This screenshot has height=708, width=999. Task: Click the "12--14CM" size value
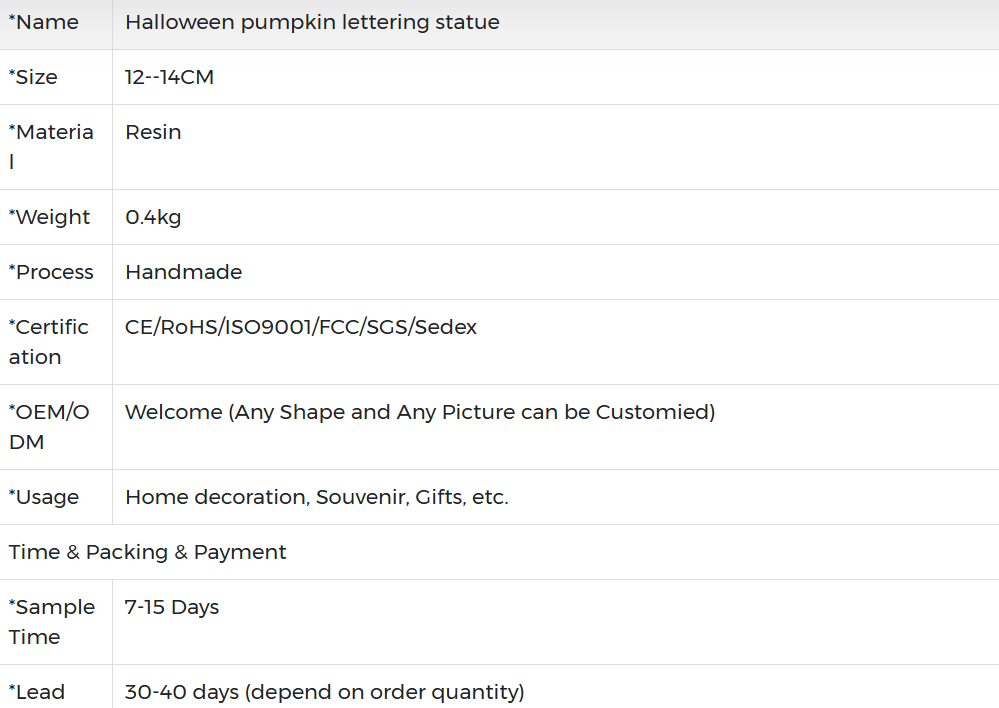point(169,77)
